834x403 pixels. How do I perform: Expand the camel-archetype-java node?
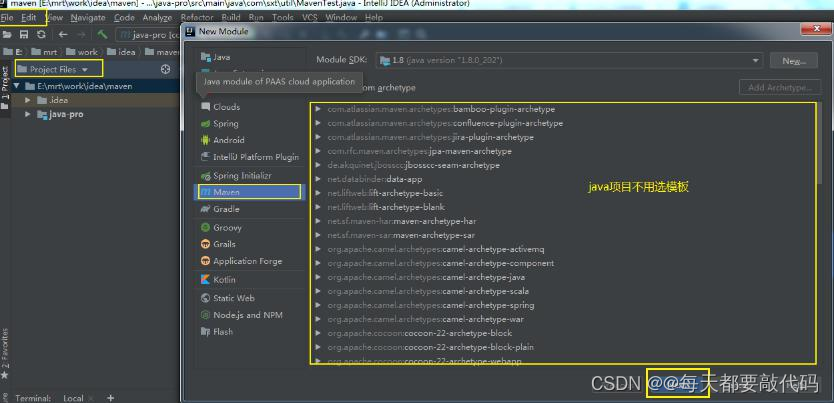pyautogui.click(x=318, y=277)
